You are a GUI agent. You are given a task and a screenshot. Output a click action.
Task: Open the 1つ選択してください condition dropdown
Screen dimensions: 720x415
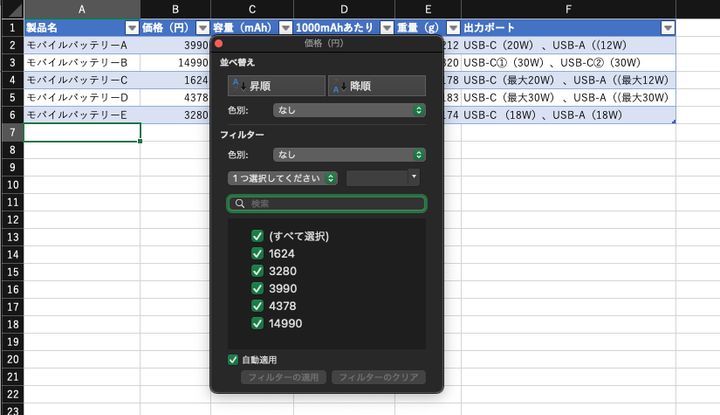(283, 178)
